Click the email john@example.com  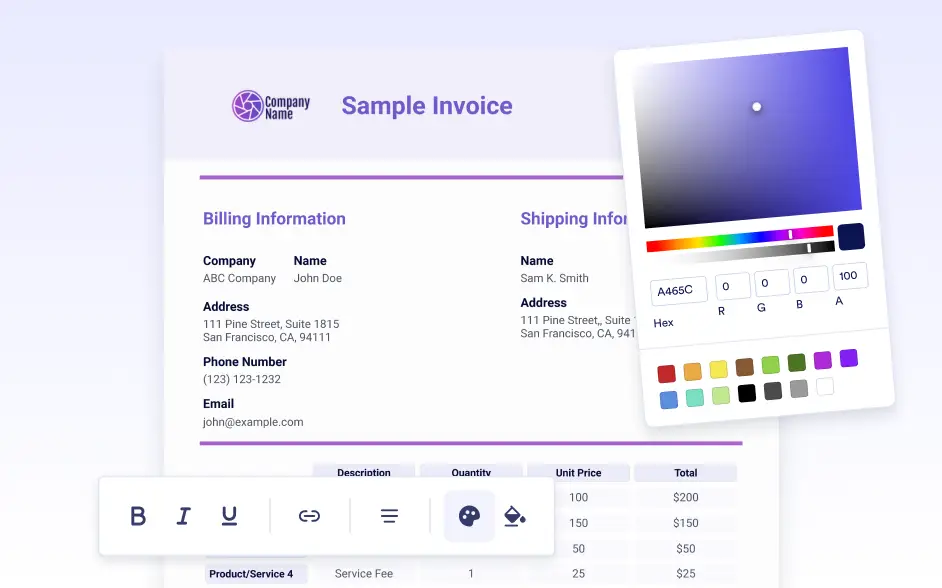pos(253,422)
